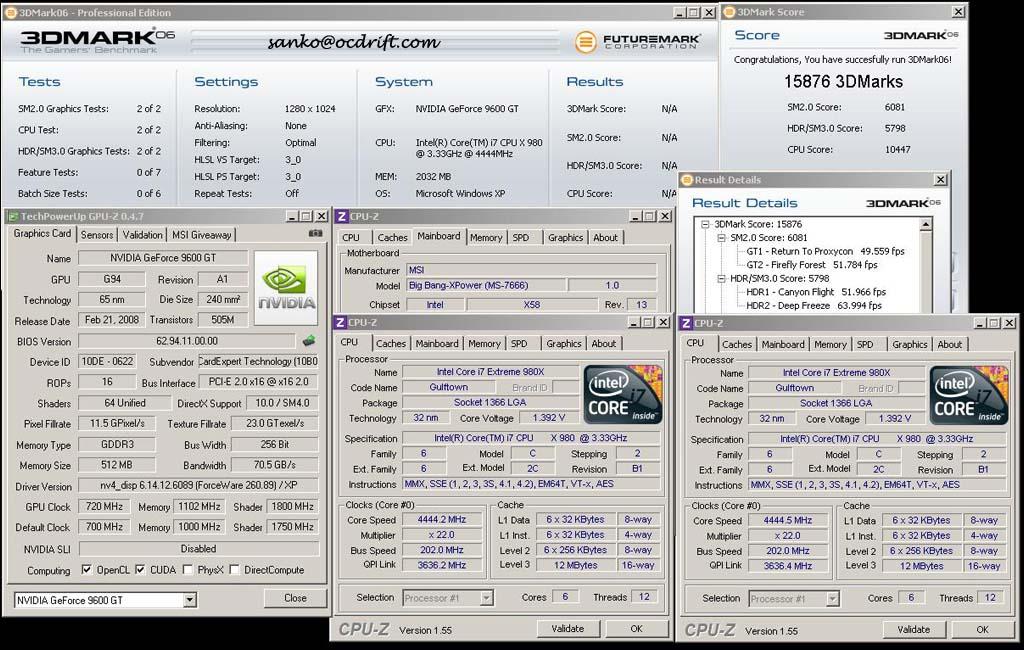1024x650 pixels.
Task: Toggle the DirectCompute checkbox
Action: point(234,570)
